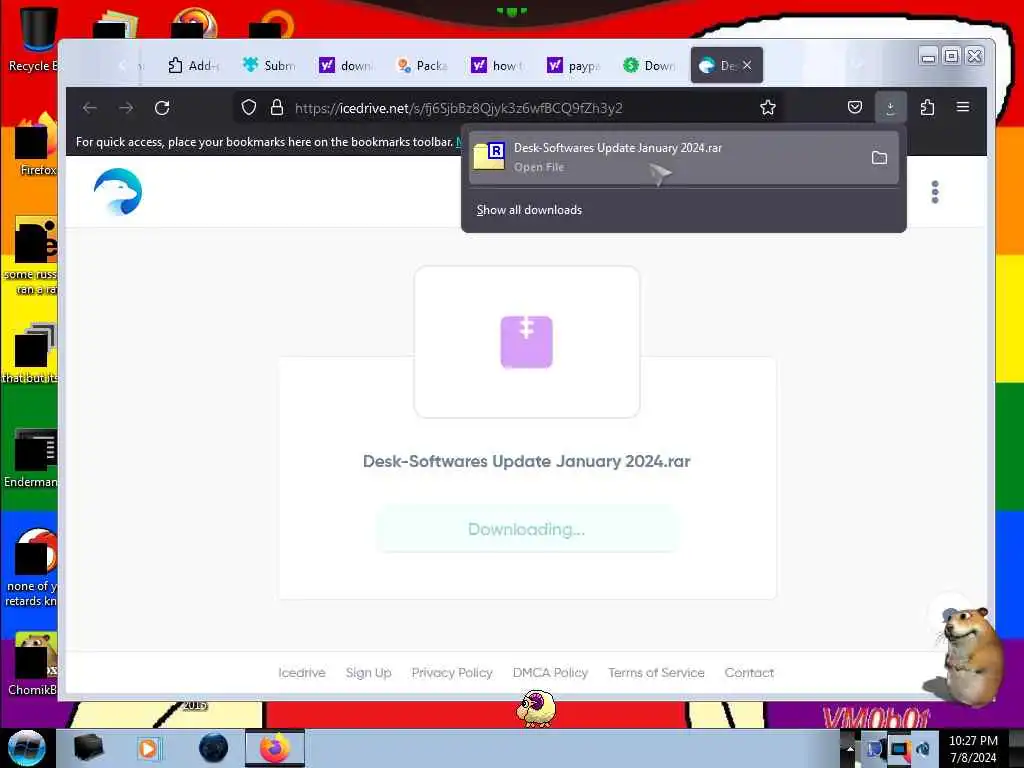The width and height of the screenshot is (1024, 768).
Task: Open Desk-Softwares Update January 2024.rar download entry
Action: pyautogui.click(x=683, y=157)
